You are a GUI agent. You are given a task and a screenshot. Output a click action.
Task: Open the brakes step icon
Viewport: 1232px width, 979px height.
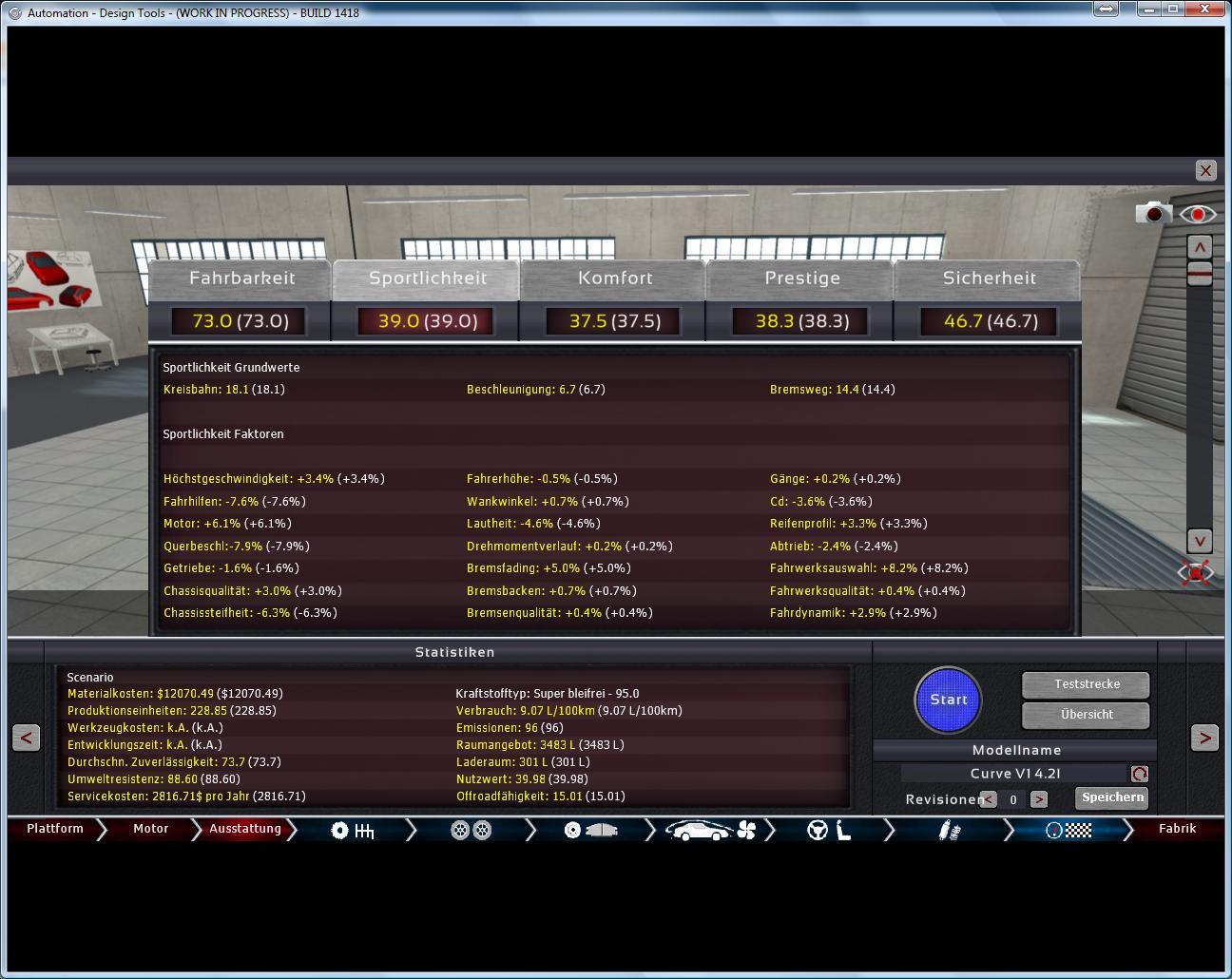pyautogui.click(x=590, y=830)
